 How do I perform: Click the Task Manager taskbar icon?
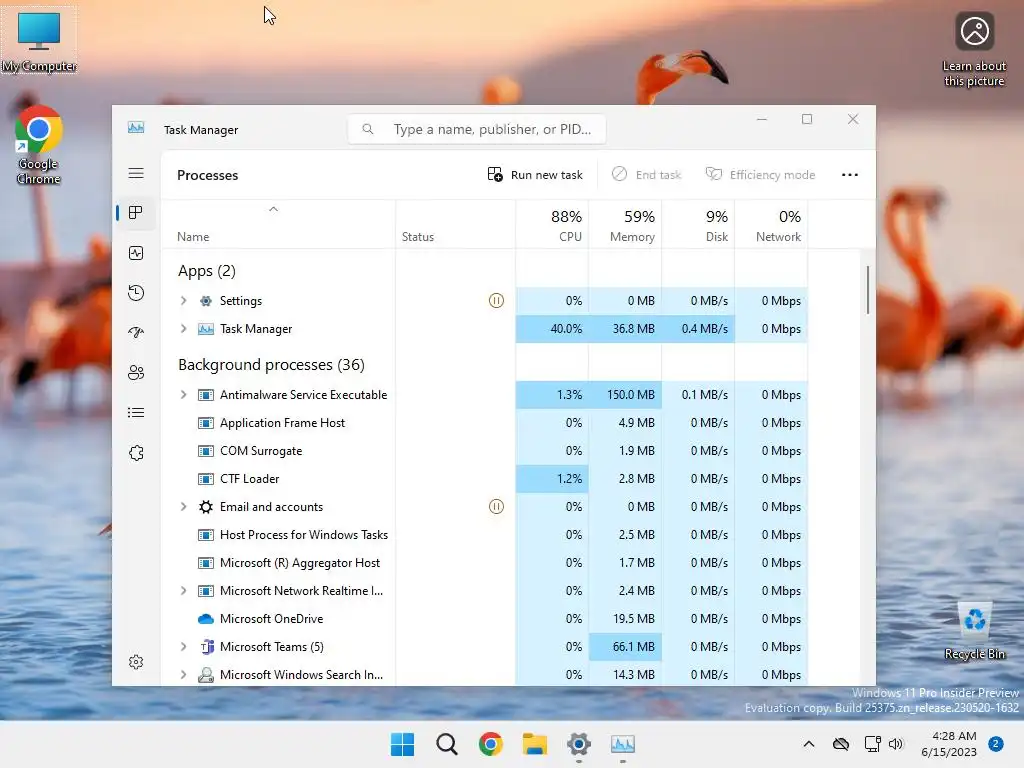click(x=622, y=744)
